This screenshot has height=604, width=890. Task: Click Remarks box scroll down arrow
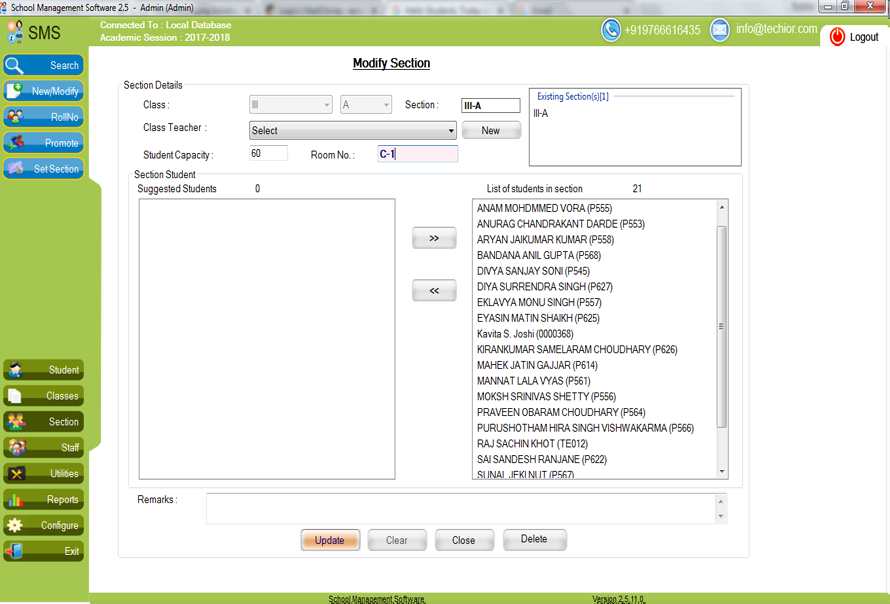tap(721, 517)
